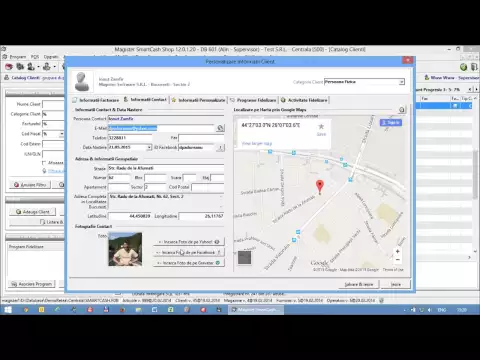Zoom in on the Google map
The image size is (480, 360).
(x=397, y=251)
